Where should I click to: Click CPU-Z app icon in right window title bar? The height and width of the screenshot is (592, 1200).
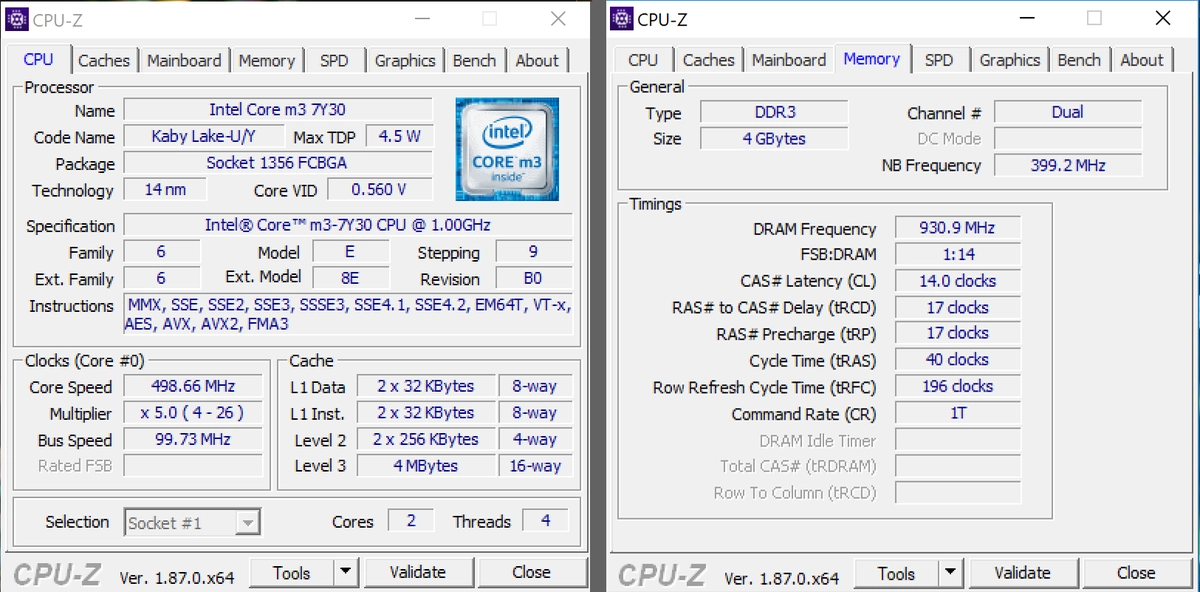pos(622,19)
